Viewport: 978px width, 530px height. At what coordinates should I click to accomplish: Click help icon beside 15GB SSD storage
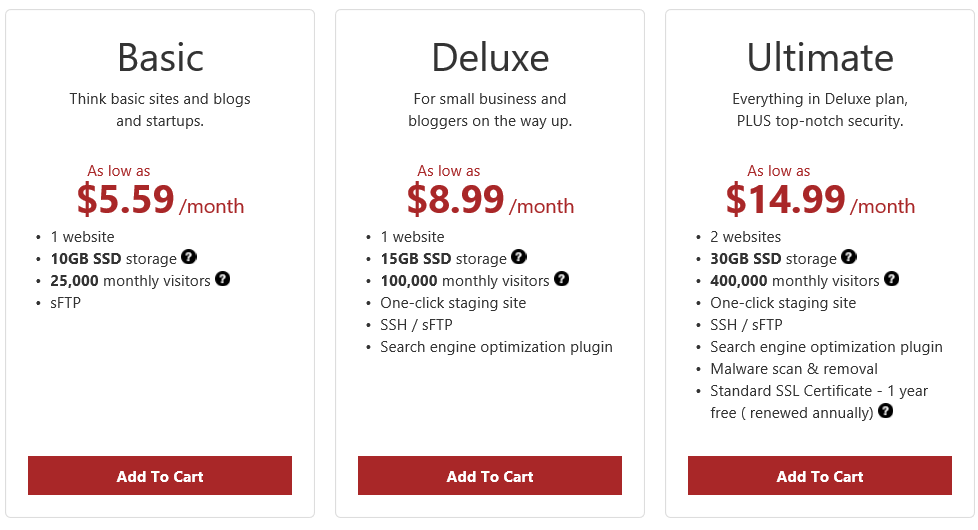(x=519, y=257)
